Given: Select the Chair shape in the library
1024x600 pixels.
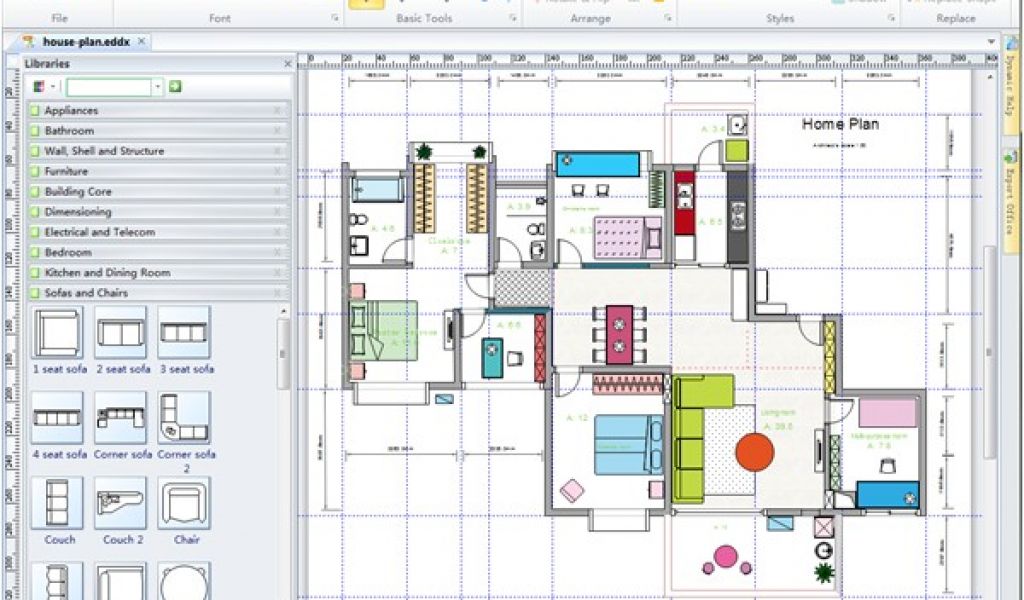Looking at the screenshot, I should [x=184, y=503].
